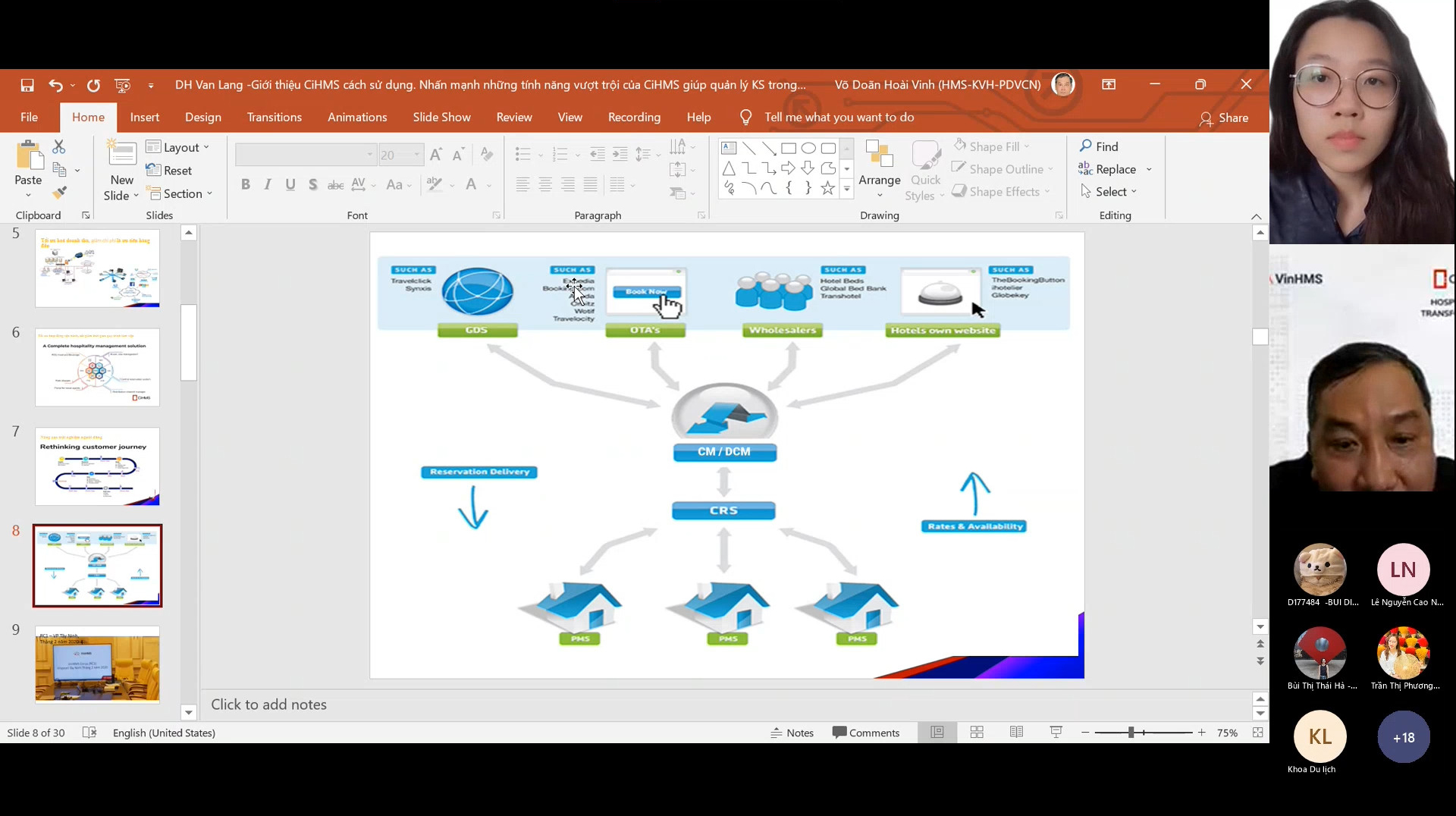Open the Paste button
This screenshot has width=1456, height=816.
coord(29,168)
